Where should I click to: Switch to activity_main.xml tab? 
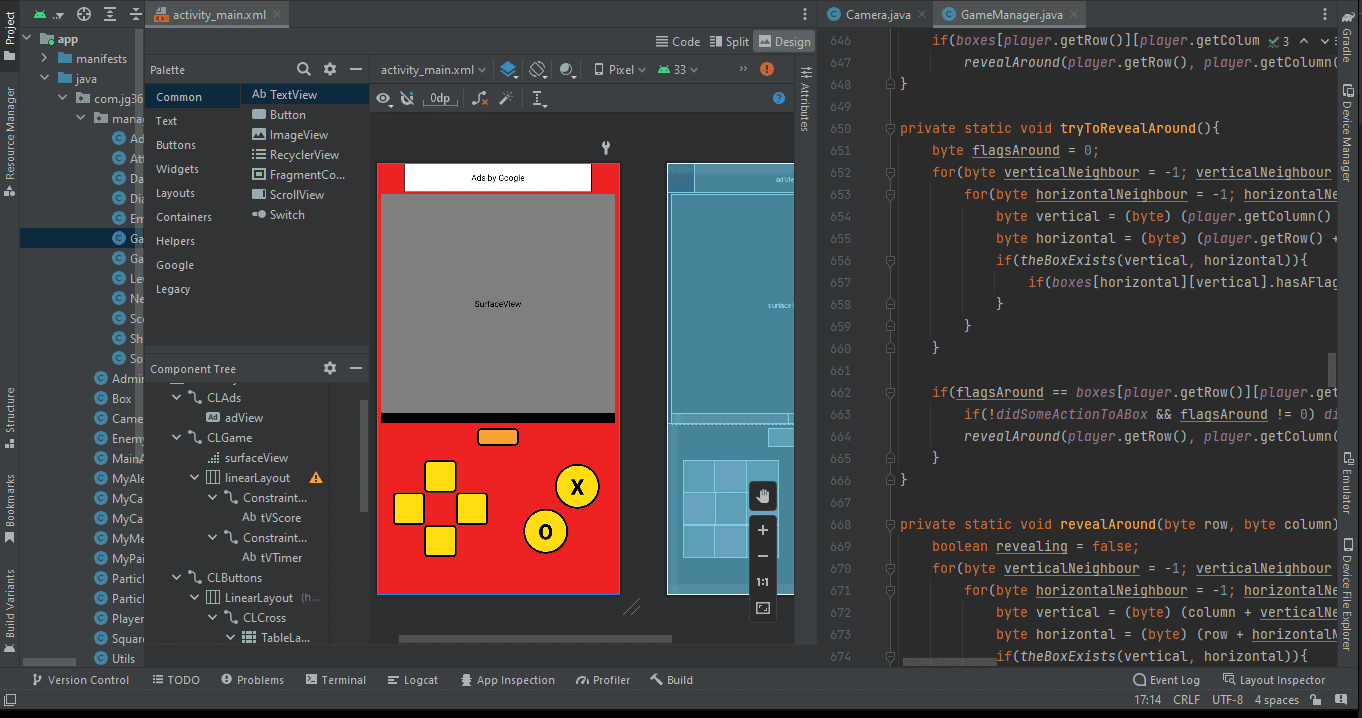[220, 15]
